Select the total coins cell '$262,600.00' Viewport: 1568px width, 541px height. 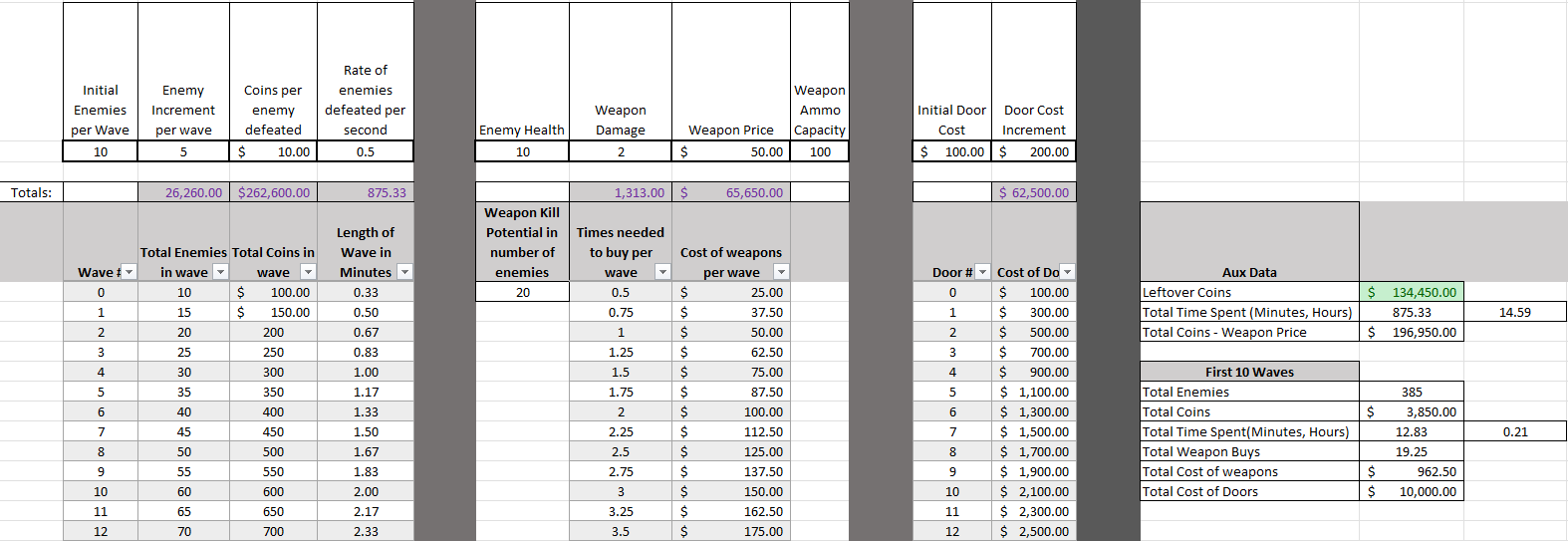tap(273, 192)
